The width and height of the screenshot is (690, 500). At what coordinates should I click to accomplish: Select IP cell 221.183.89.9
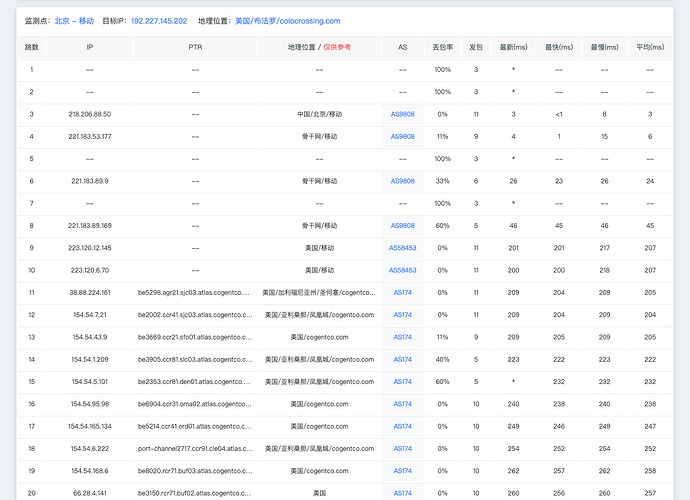tap(90, 181)
